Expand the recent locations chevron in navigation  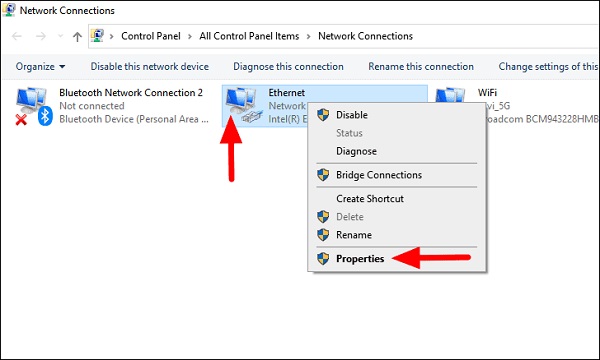60,36
